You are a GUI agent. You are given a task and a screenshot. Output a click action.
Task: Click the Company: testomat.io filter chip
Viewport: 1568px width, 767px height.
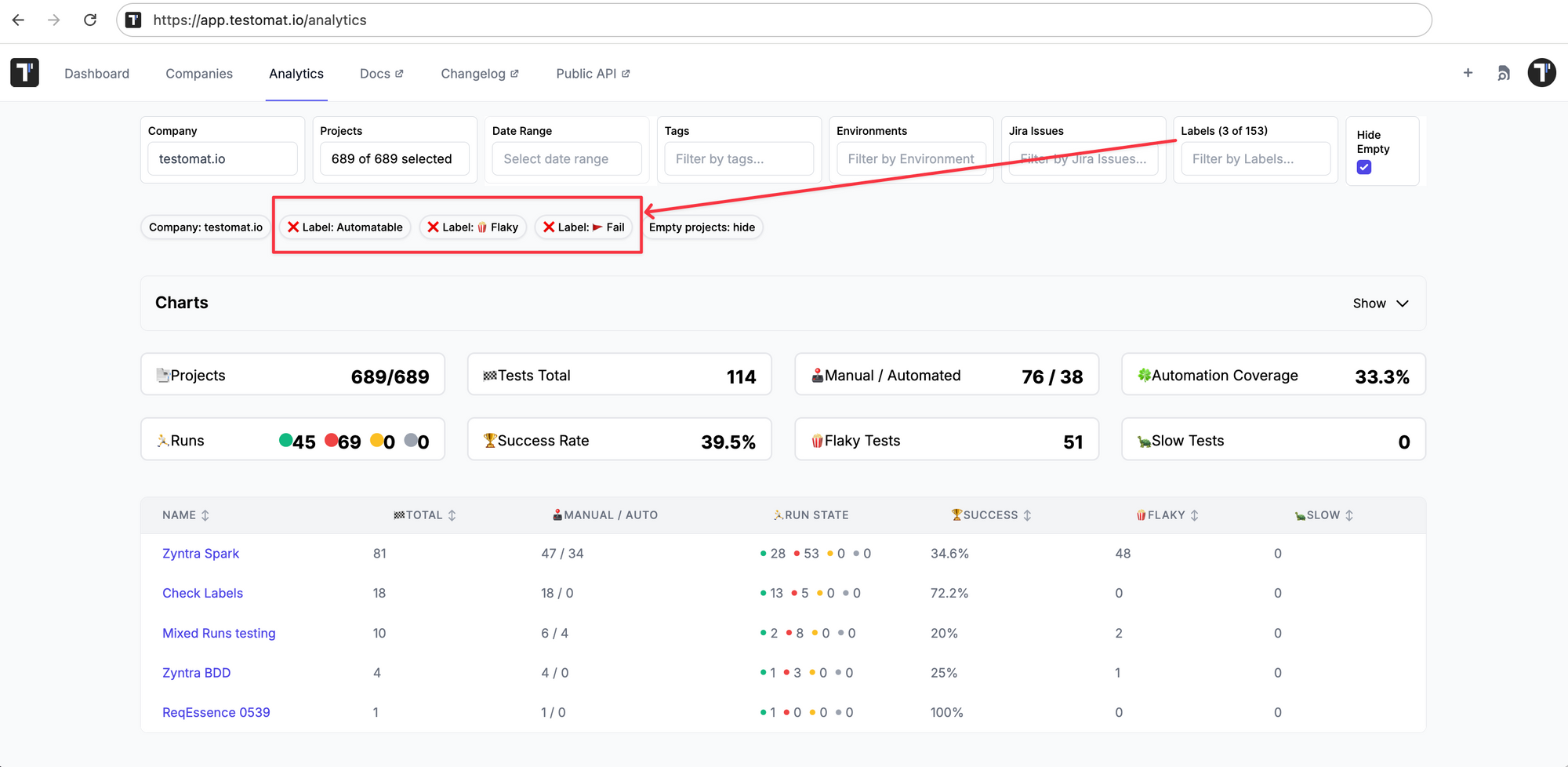pyautogui.click(x=205, y=227)
